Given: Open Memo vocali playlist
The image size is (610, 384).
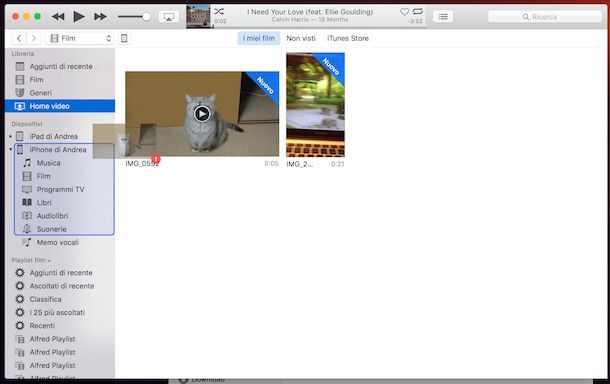Looking at the screenshot, I should pos(58,242).
